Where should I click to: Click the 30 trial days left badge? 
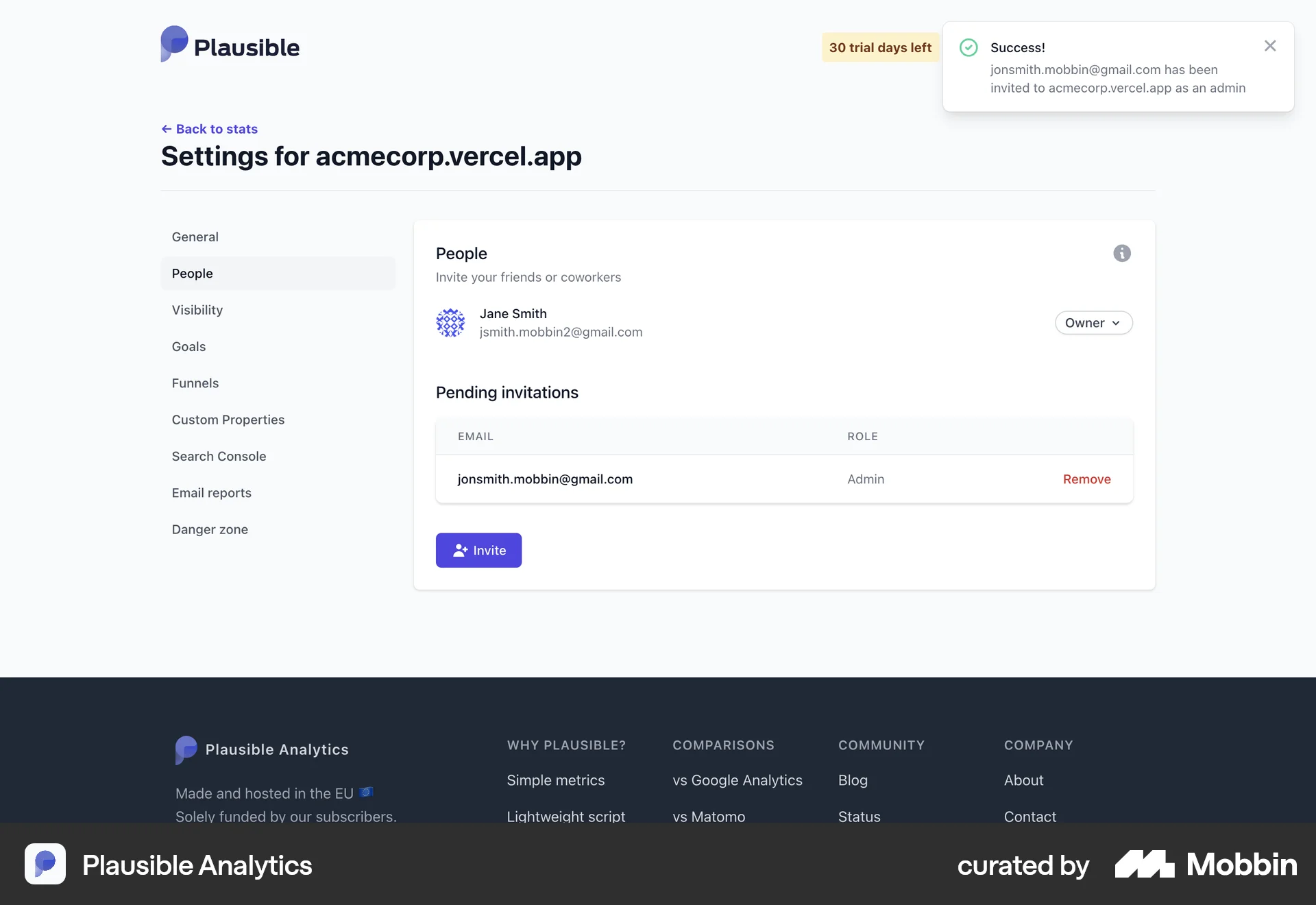click(880, 47)
